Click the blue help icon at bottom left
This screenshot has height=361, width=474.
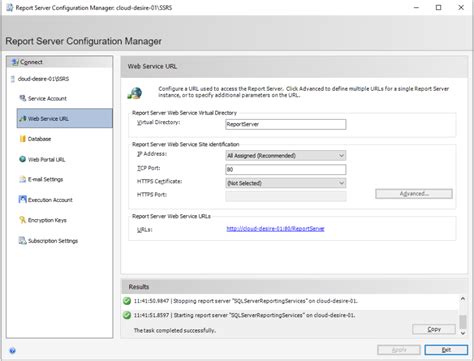[x=12, y=350]
